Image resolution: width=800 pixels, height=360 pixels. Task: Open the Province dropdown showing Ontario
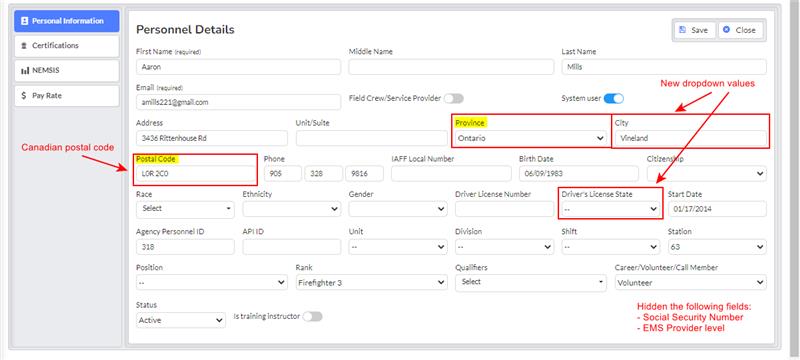pyautogui.click(x=530, y=138)
